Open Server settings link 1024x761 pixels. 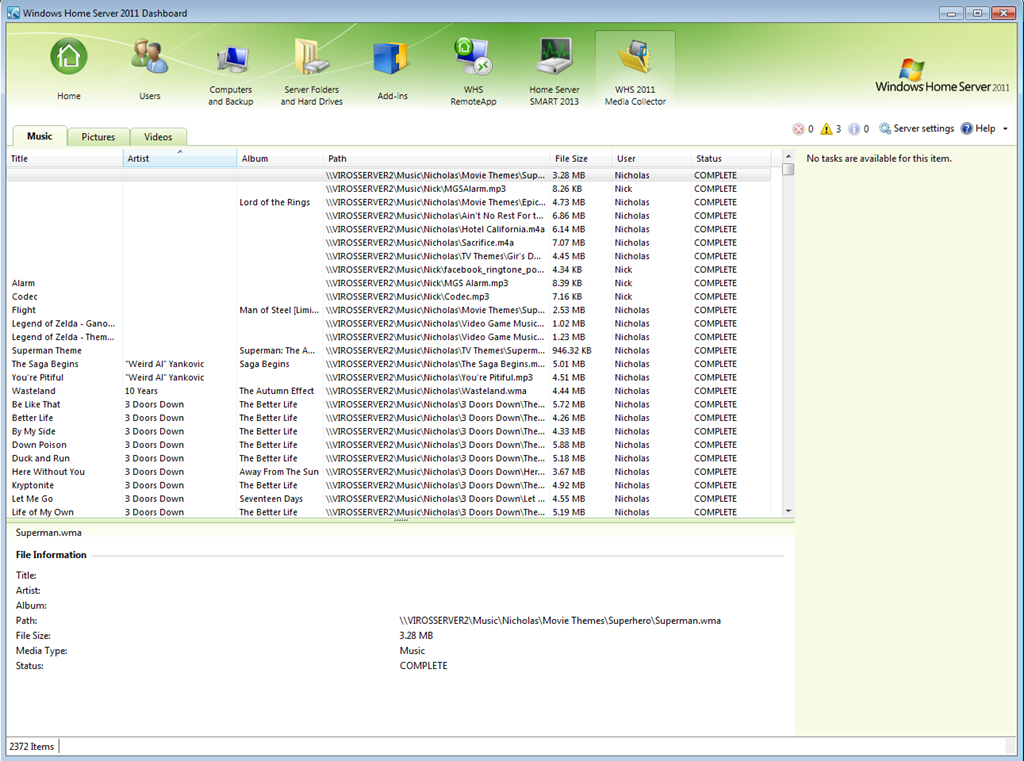point(923,129)
